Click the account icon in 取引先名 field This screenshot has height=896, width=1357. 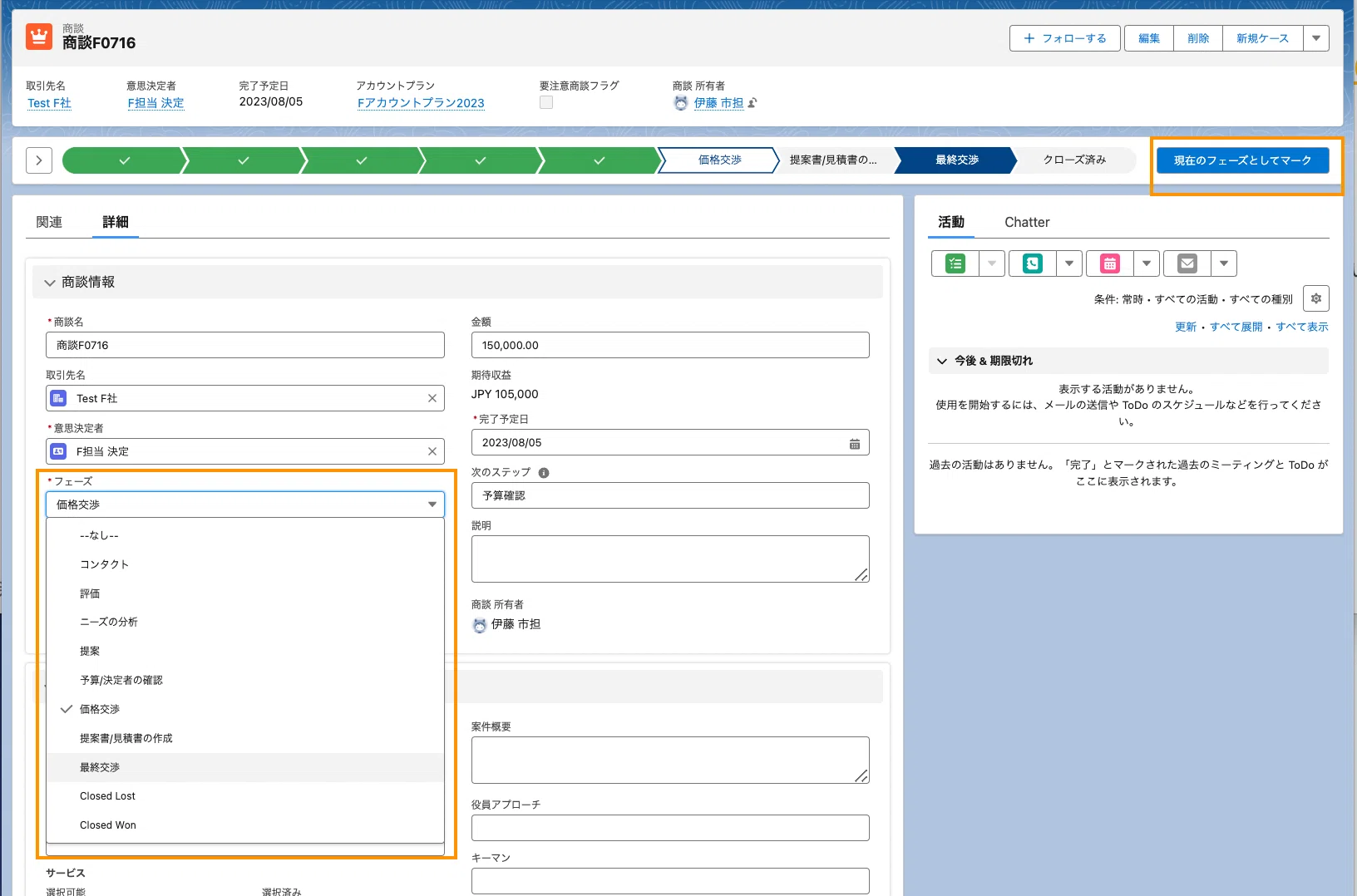(58, 398)
